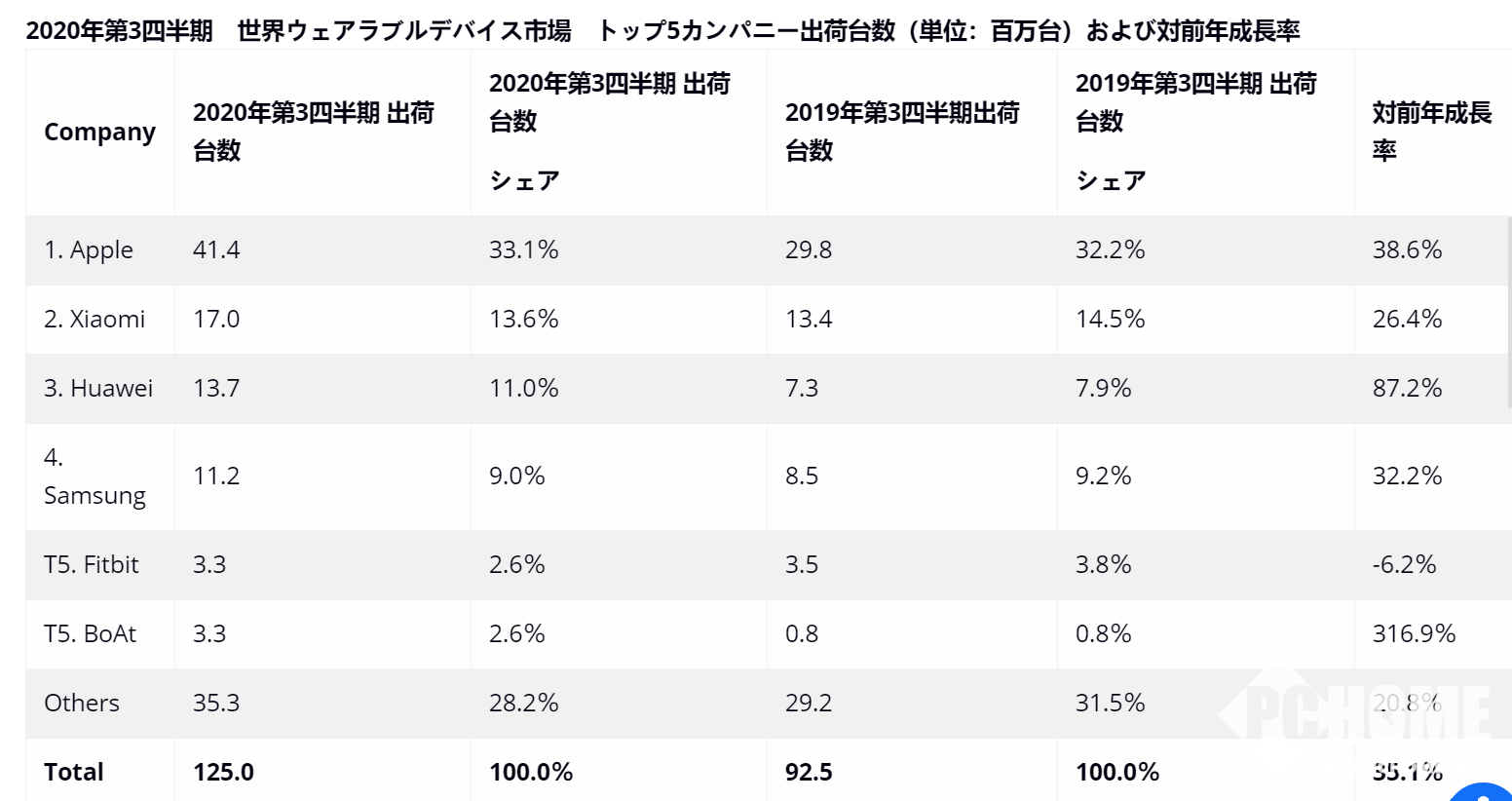Click the table title text above the table
The width and height of the screenshot is (1512, 801).
(662, 31)
